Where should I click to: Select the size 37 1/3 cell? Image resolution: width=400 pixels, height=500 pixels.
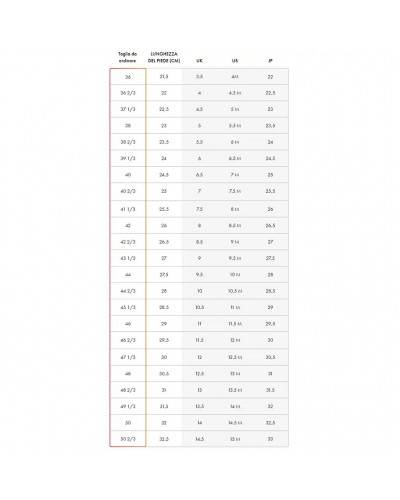click(x=128, y=109)
